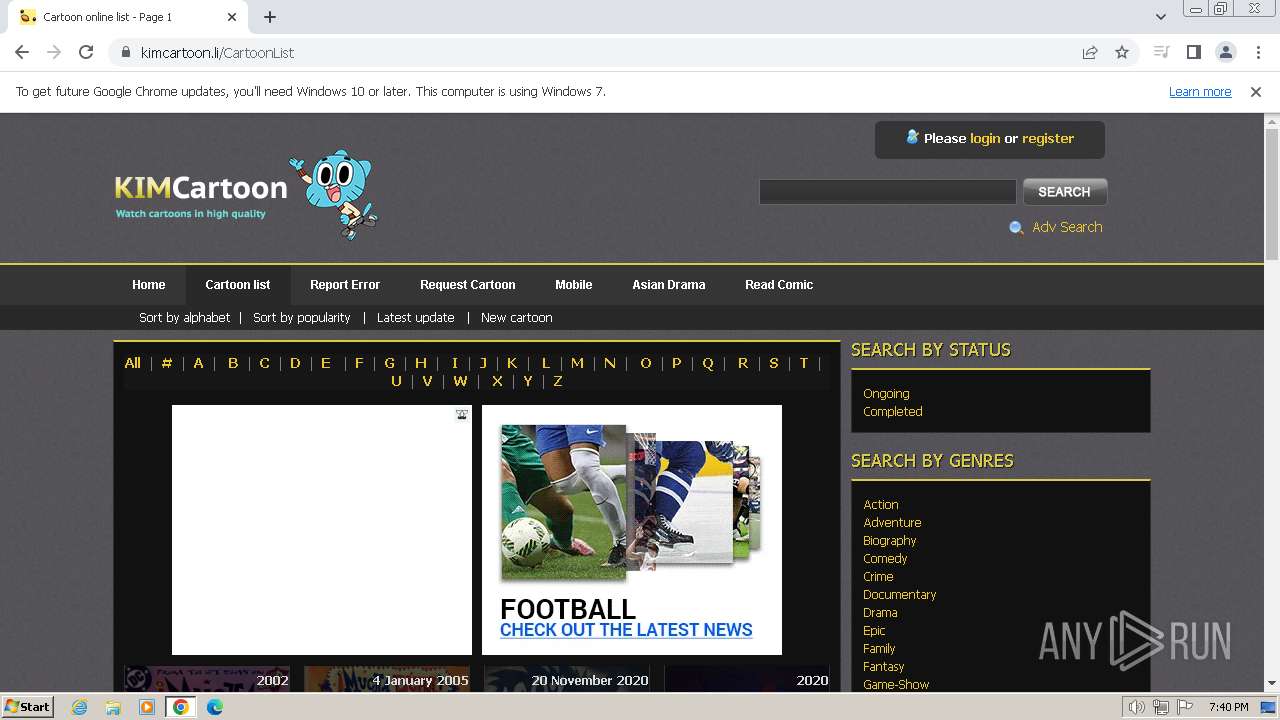Click the register link

click(x=1048, y=138)
